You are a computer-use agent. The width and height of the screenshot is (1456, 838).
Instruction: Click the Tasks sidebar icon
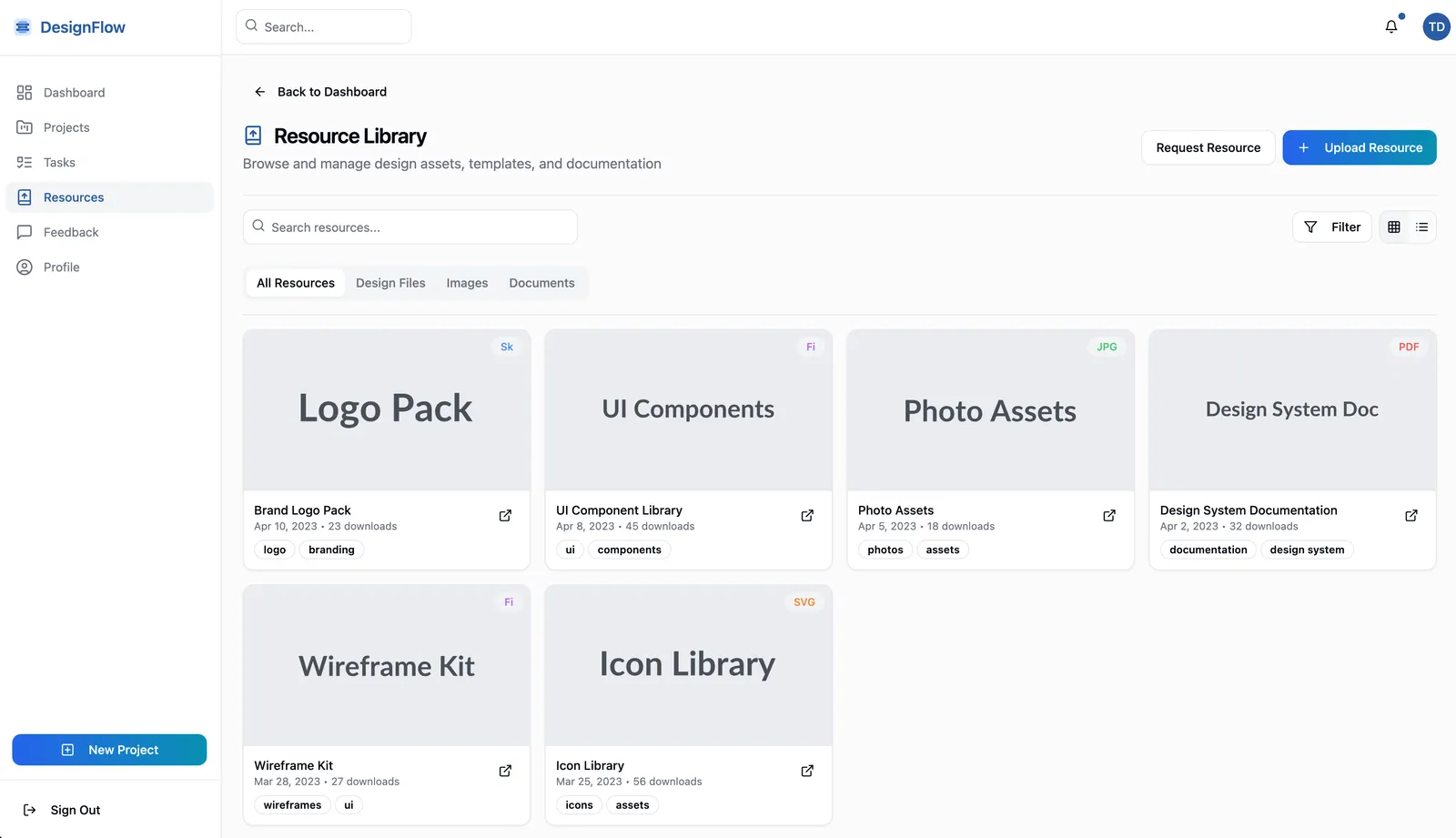click(x=25, y=162)
